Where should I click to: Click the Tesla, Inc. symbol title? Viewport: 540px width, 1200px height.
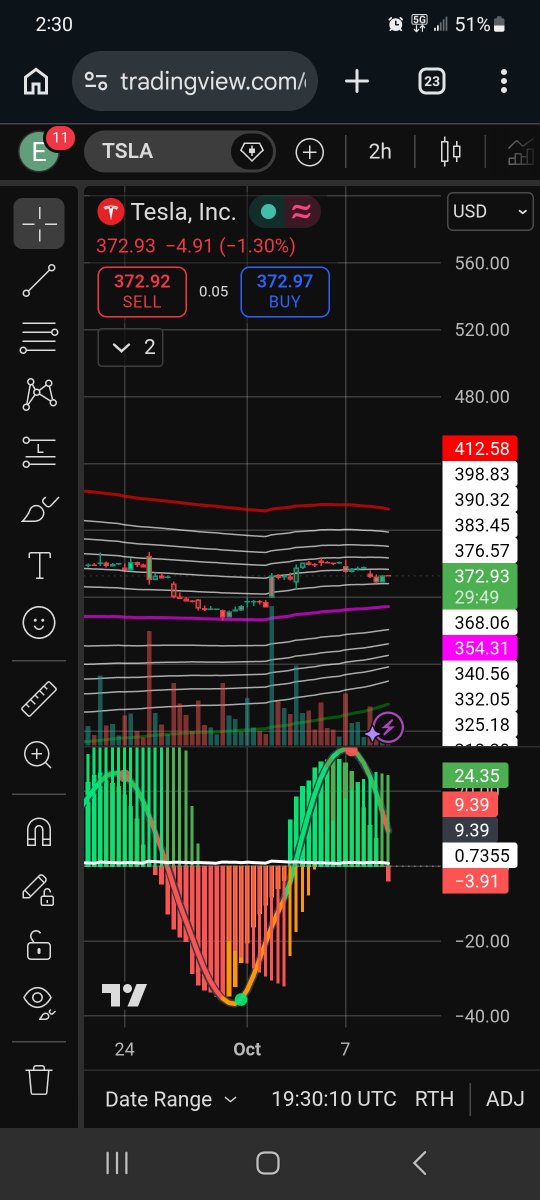click(x=184, y=212)
